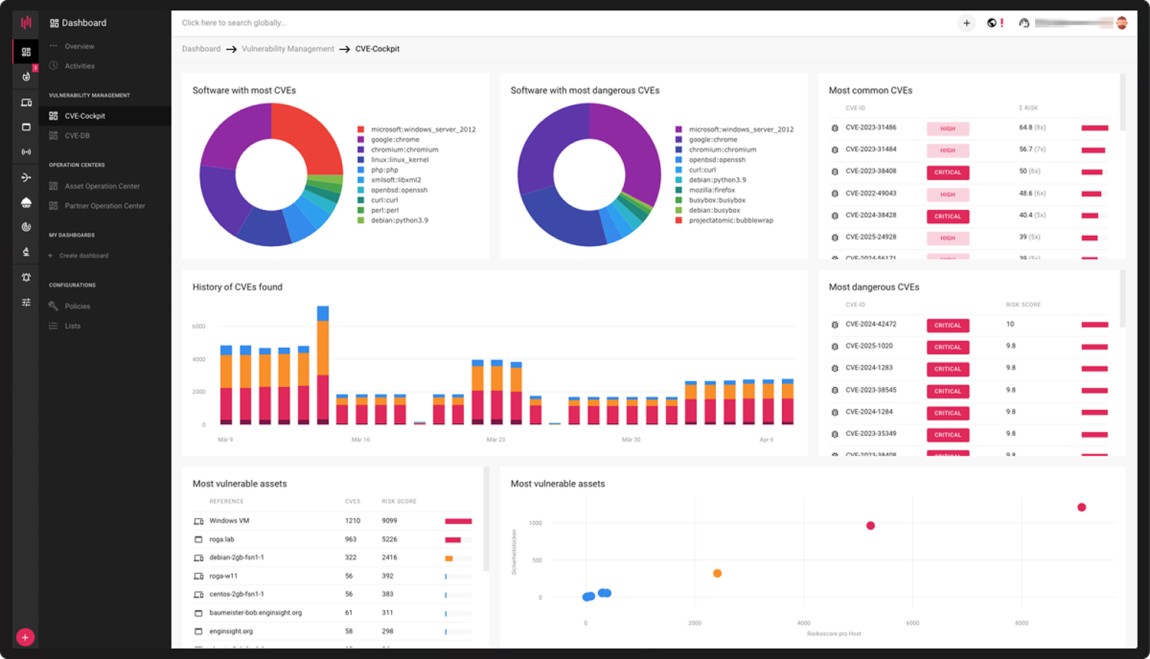Go to Asset Operation Center
This screenshot has height=659, width=1150.
(102, 186)
